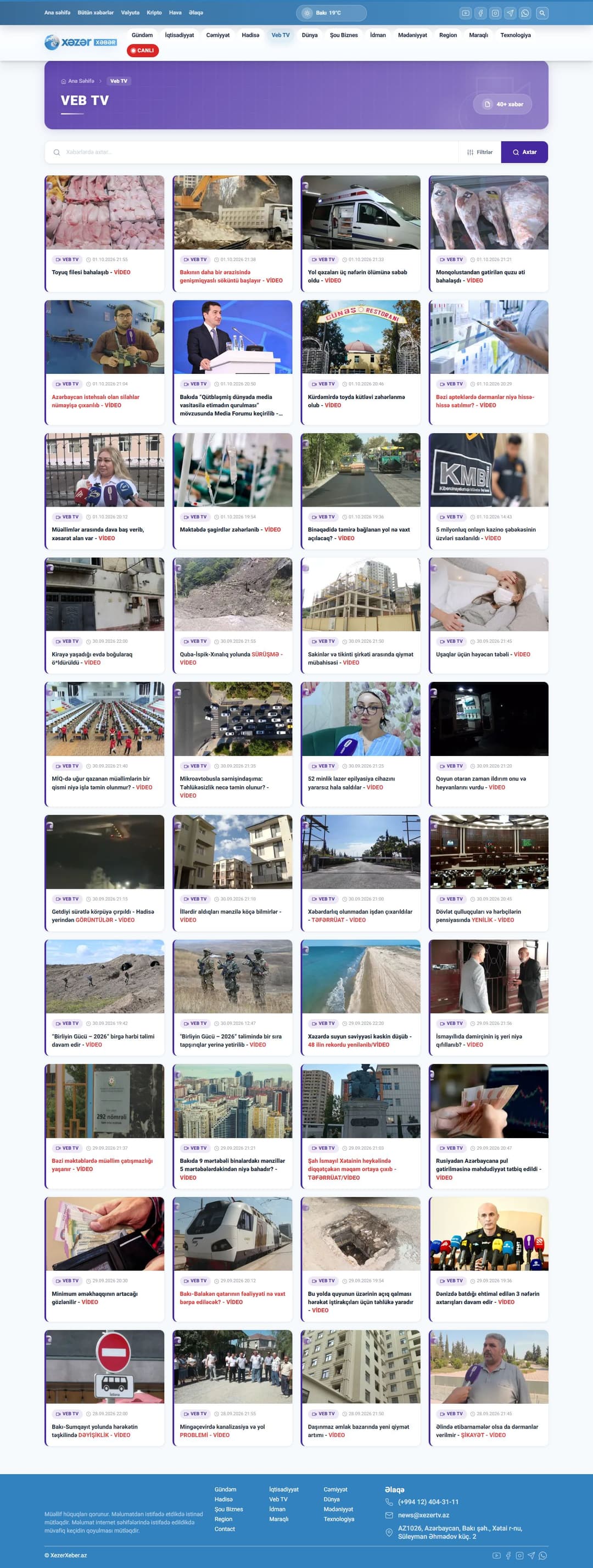Open the Telegram icon in top bar

tap(510, 13)
